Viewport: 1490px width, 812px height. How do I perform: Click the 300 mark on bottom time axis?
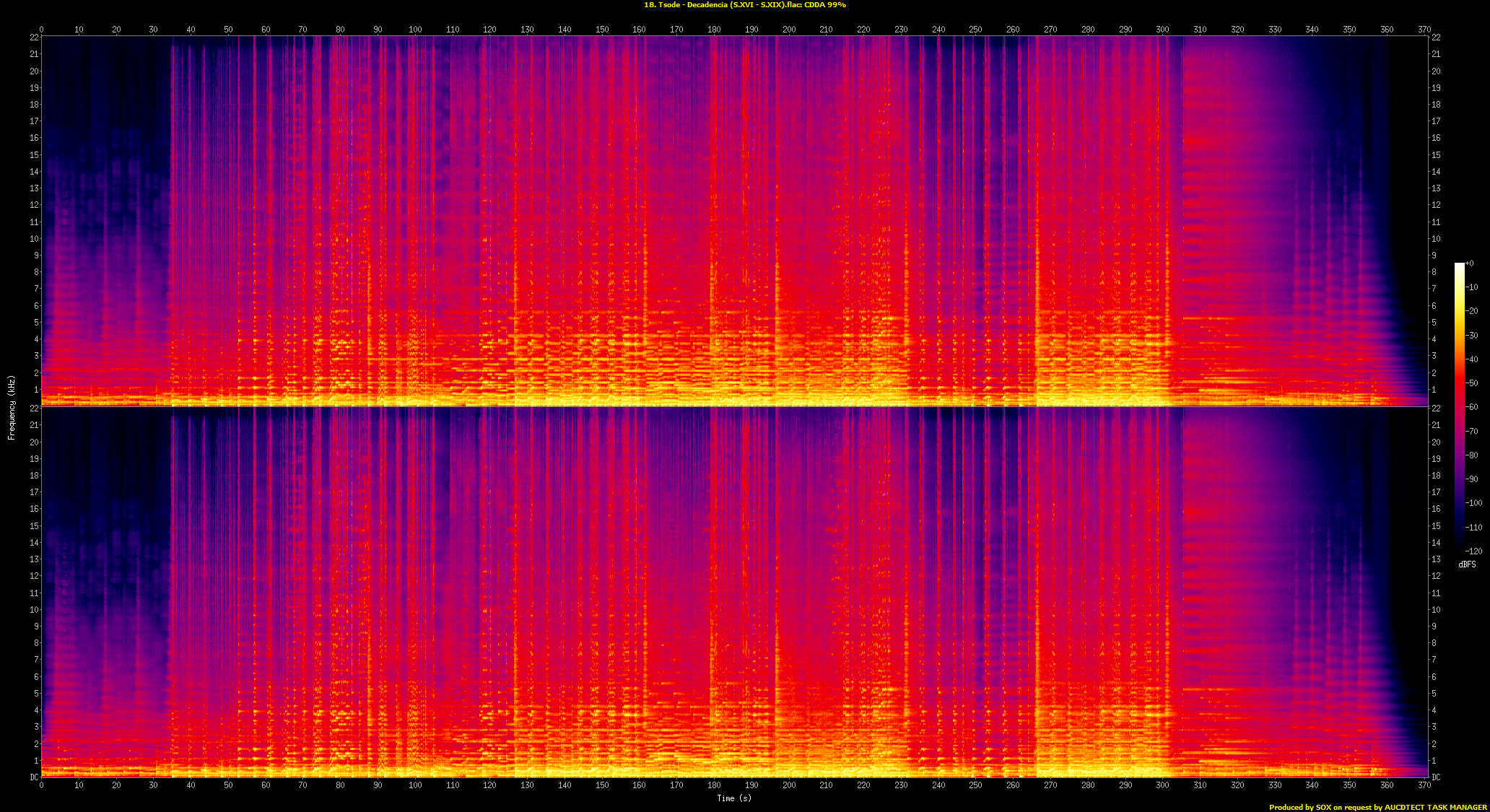click(1162, 785)
